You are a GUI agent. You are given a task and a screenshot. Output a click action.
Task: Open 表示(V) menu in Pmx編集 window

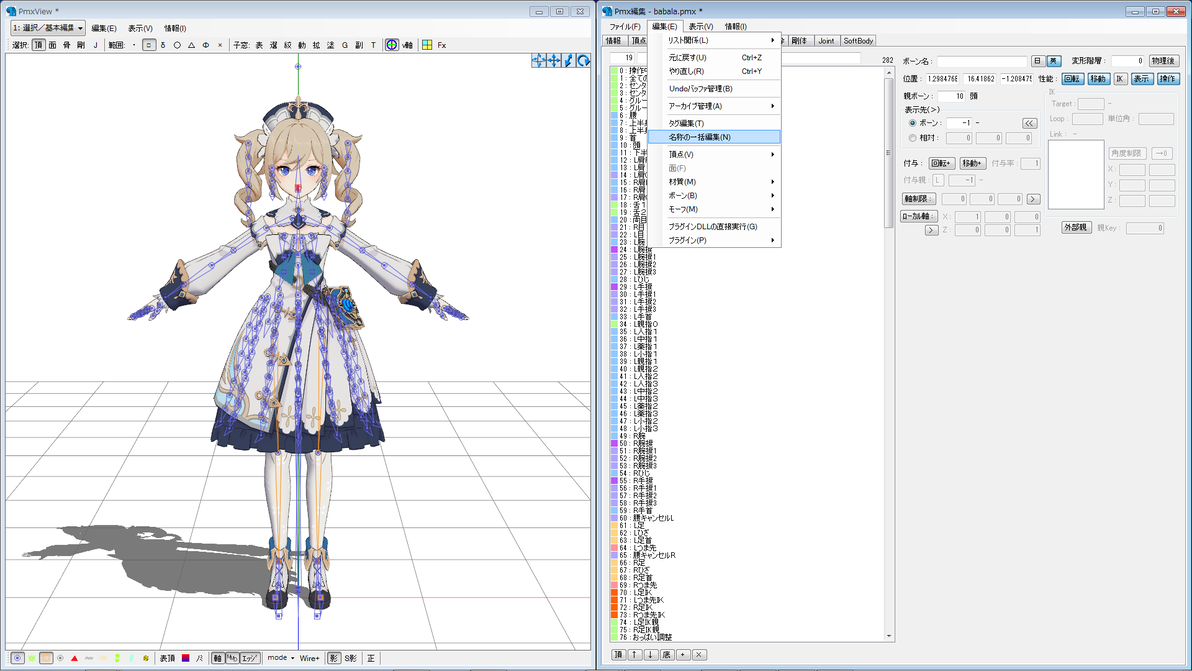click(x=700, y=27)
